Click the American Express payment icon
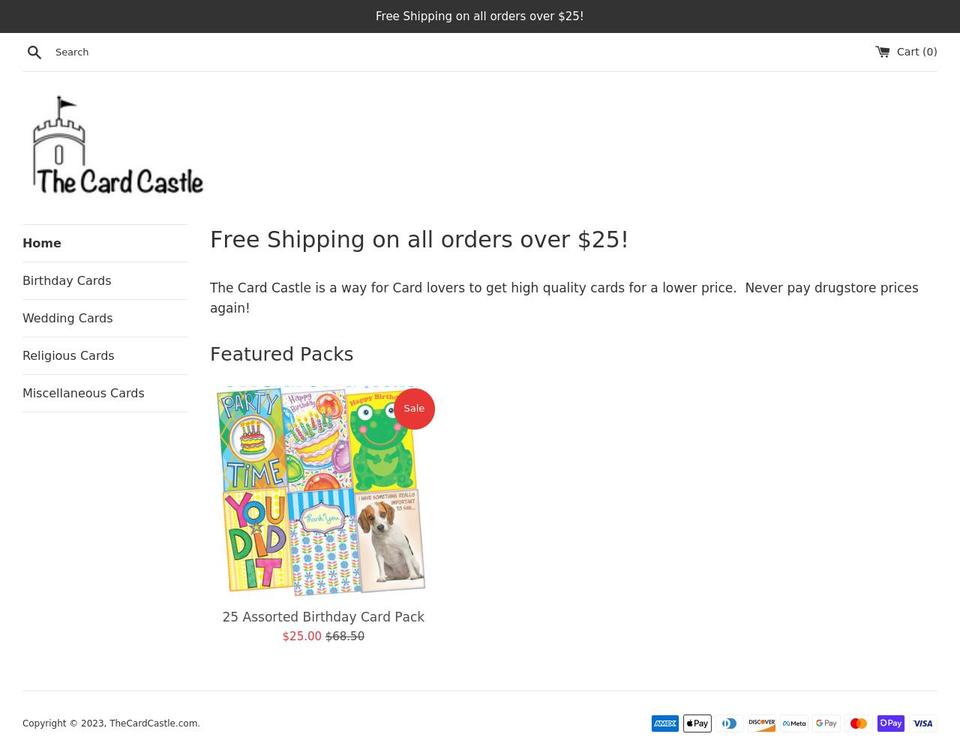The width and height of the screenshot is (960, 755). (x=665, y=723)
